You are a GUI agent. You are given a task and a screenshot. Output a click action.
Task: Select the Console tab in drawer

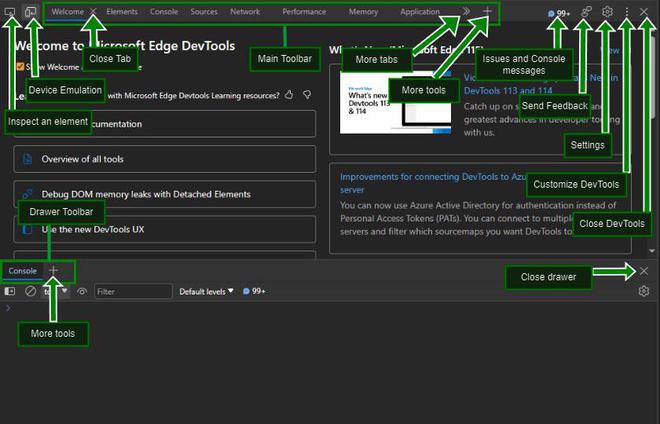[23, 271]
